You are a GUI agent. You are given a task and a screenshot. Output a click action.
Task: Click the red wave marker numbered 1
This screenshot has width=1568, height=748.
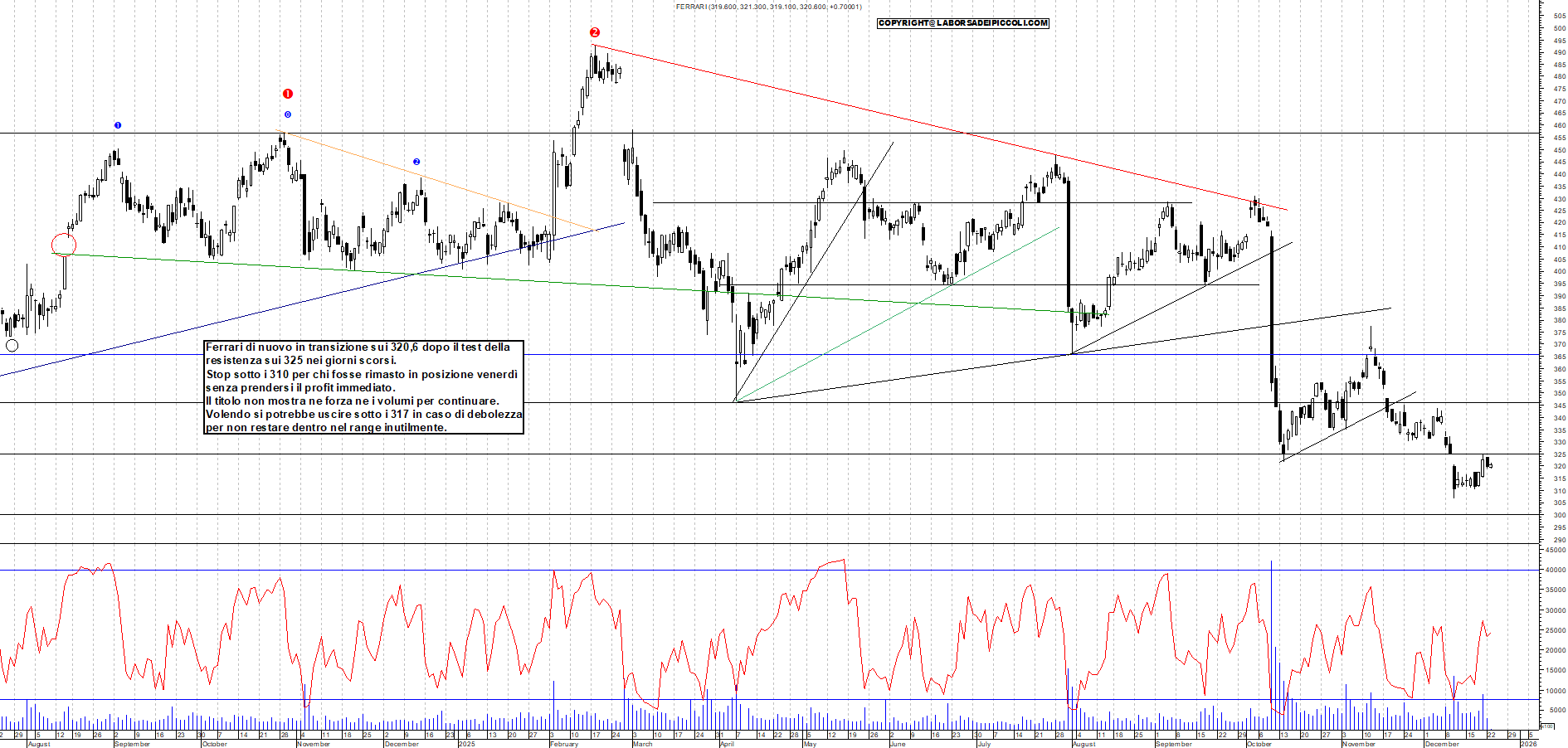click(x=287, y=94)
